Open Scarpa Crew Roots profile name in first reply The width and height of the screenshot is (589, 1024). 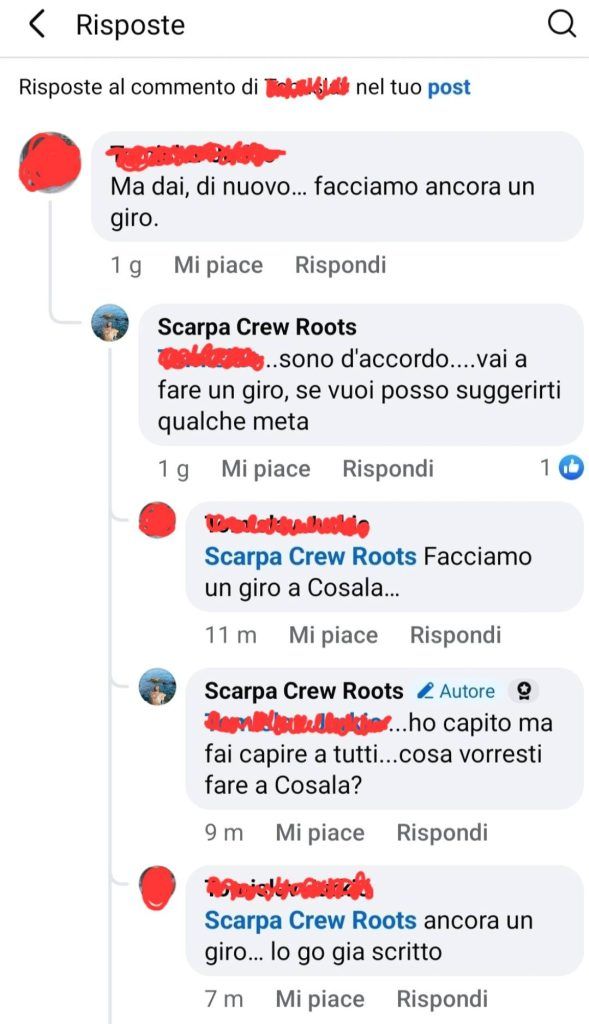pos(257,327)
